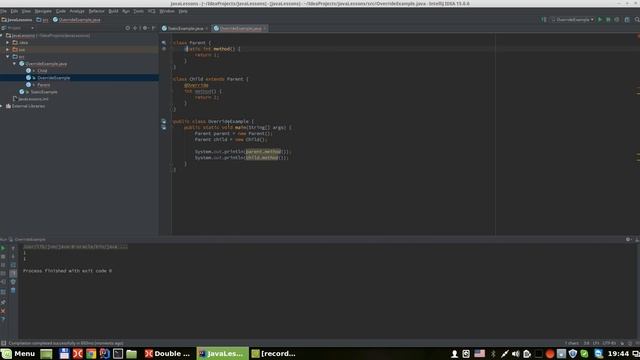Open Search Everywhere magnifier icon

[x=637, y=20]
